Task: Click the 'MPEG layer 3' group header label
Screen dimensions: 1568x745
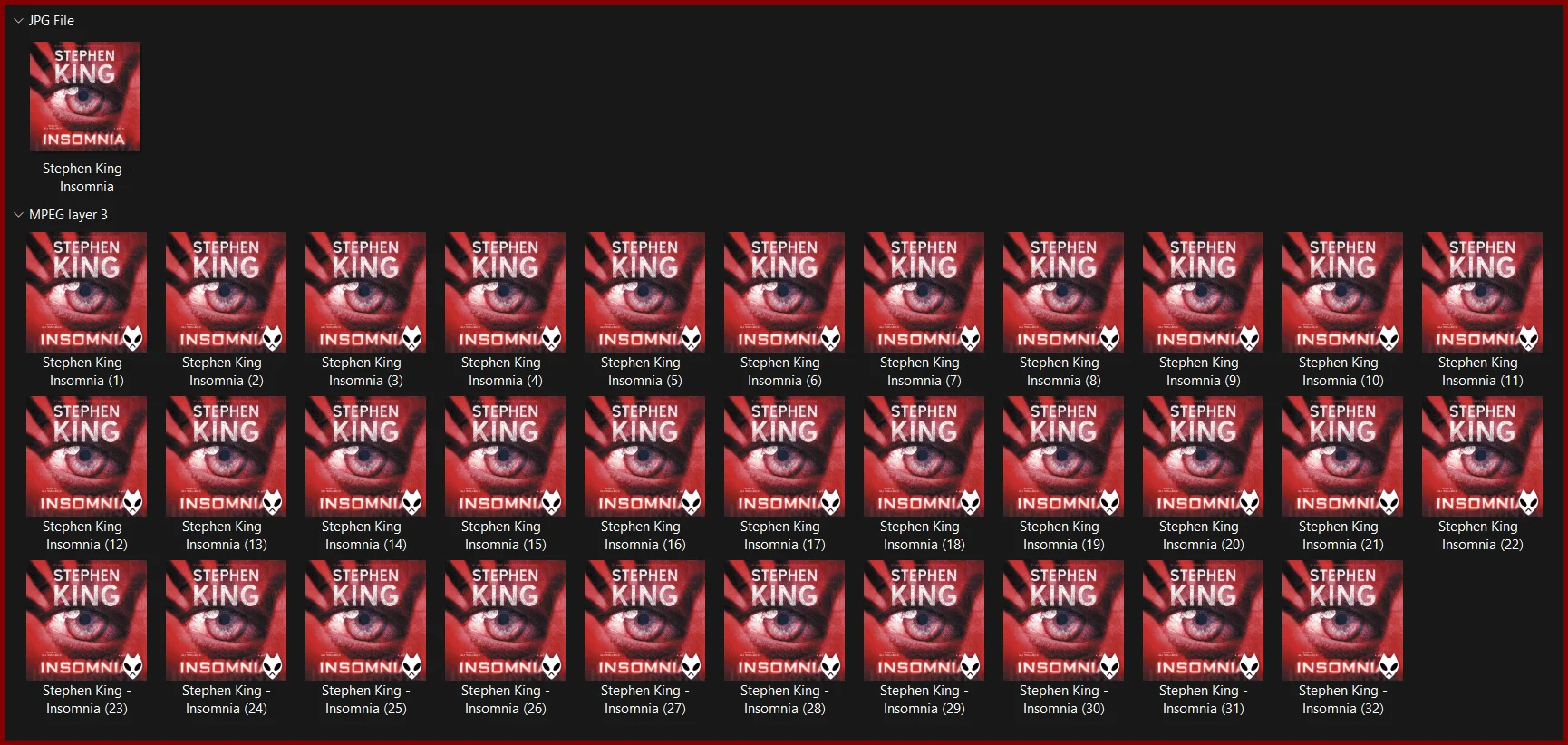Action: 68,215
